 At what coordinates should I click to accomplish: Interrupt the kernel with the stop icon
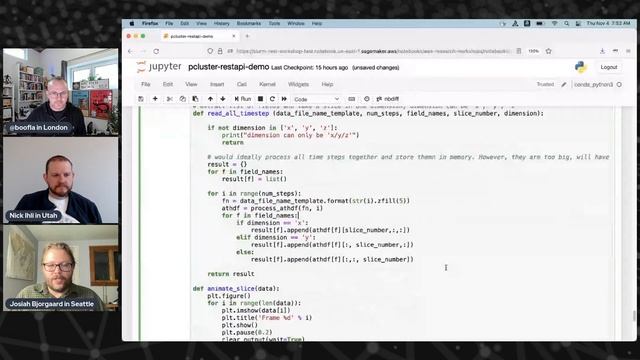pyautogui.click(x=260, y=99)
